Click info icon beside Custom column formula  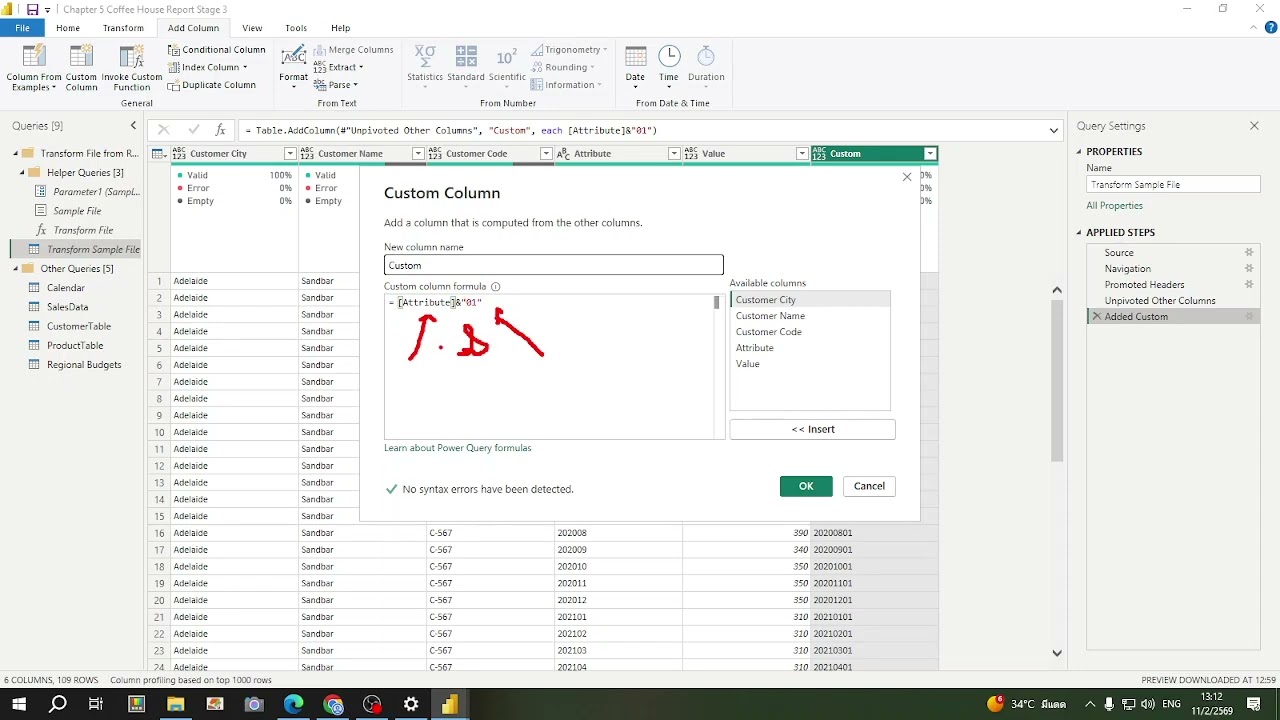tap(495, 287)
